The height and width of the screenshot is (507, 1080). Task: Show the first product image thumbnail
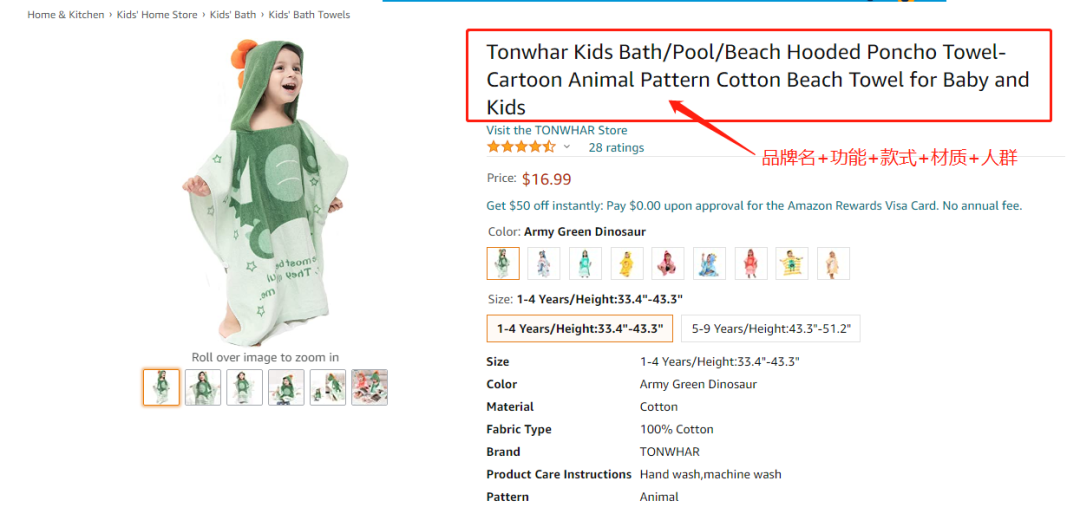pyautogui.click(x=161, y=387)
